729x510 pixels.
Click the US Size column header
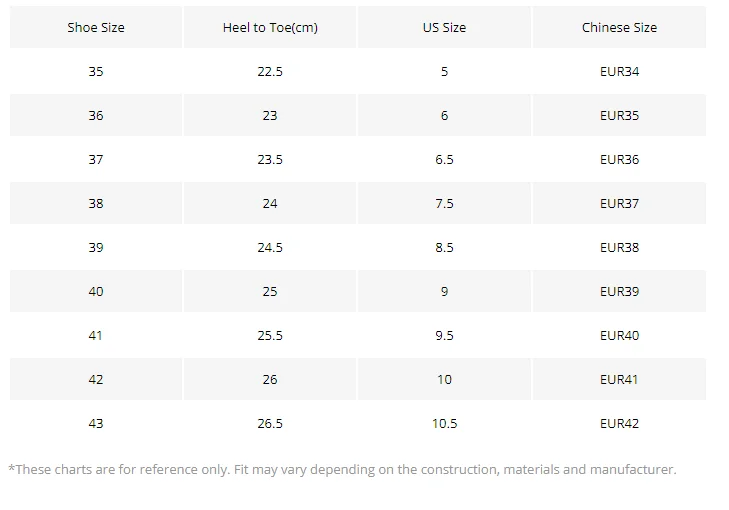(x=444, y=27)
